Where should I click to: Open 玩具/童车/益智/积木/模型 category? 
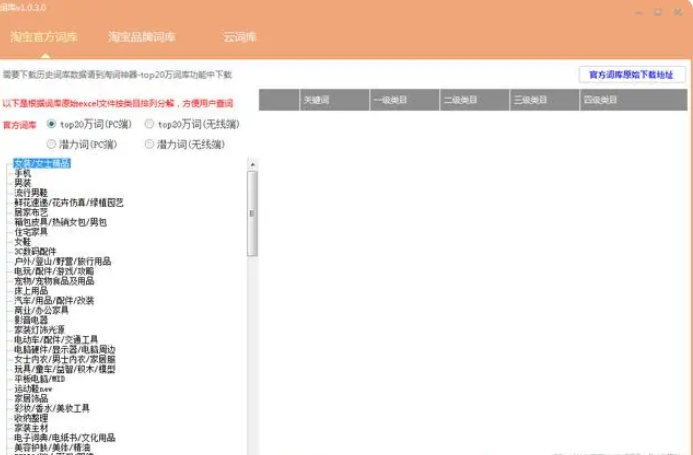point(65,369)
